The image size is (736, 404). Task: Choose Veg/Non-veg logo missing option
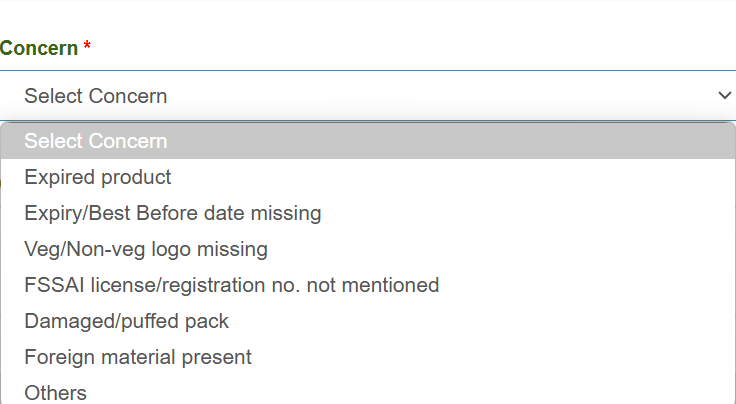point(146,249)
